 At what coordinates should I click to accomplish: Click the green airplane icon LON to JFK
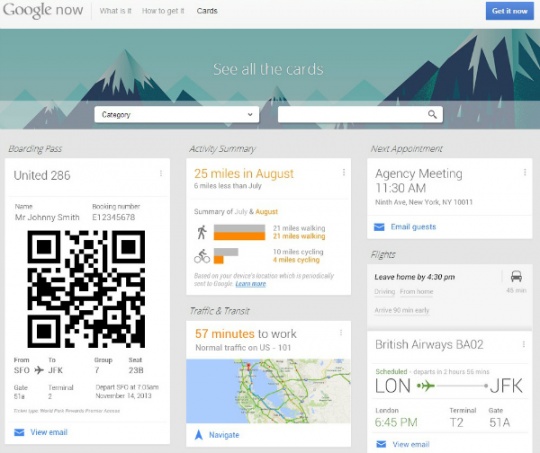427,386
